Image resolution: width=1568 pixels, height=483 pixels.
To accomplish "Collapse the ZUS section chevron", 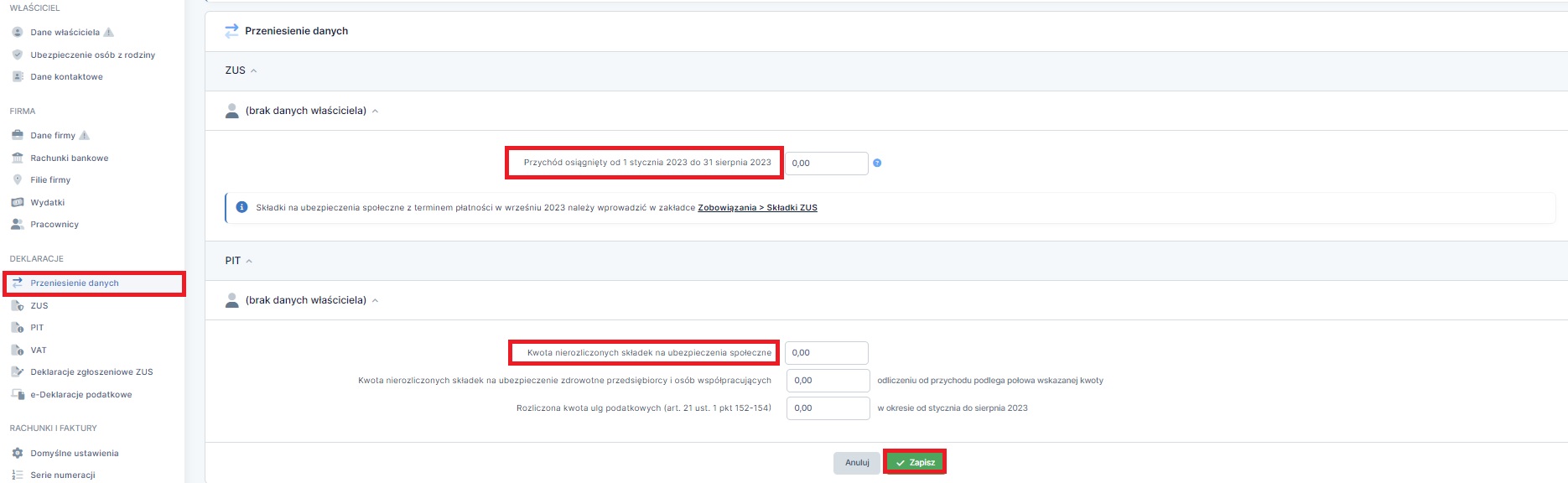I will point(254,71).
